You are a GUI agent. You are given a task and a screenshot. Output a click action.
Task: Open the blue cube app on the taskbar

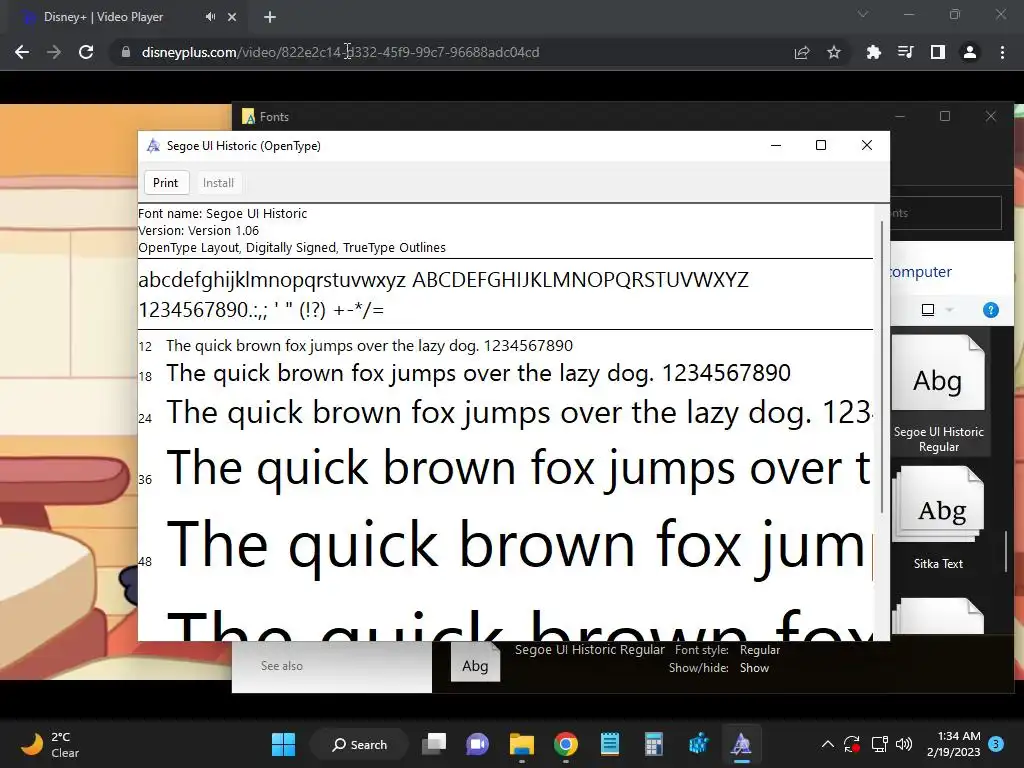697,744
